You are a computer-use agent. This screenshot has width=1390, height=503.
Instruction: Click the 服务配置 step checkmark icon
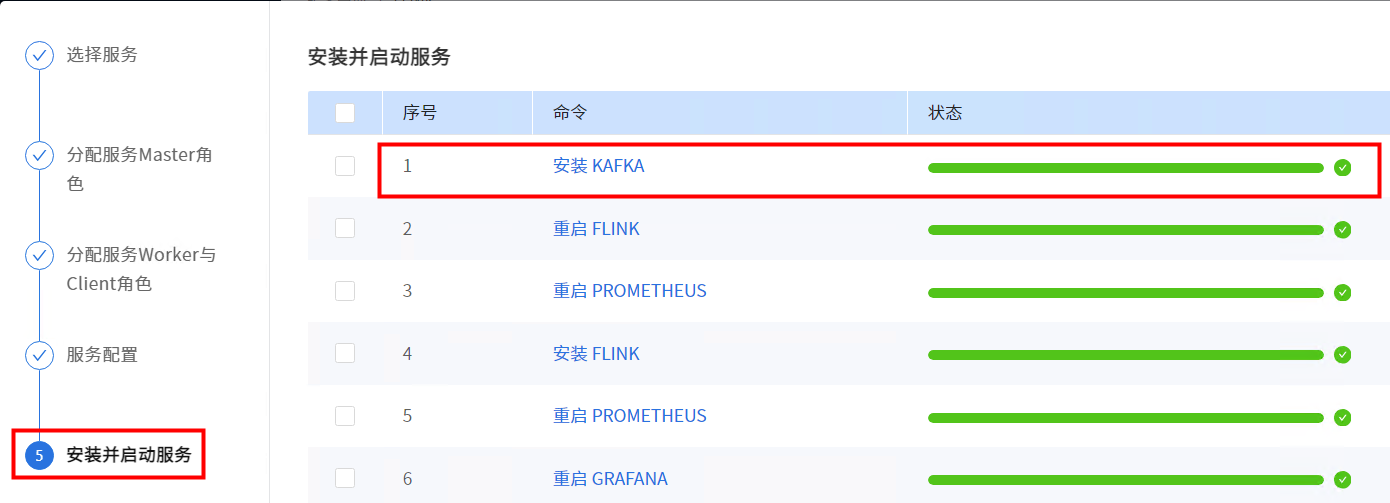[x=39, y=355]
